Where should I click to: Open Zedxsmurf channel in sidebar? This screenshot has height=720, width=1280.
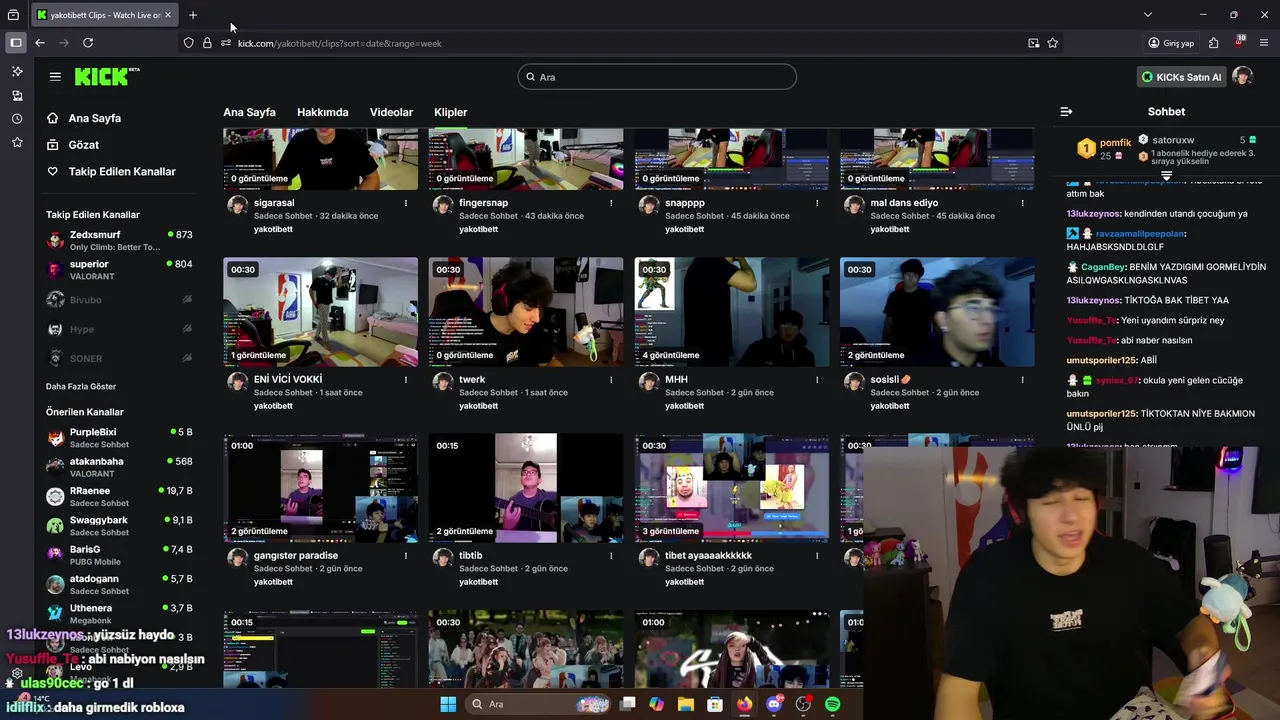119,240
